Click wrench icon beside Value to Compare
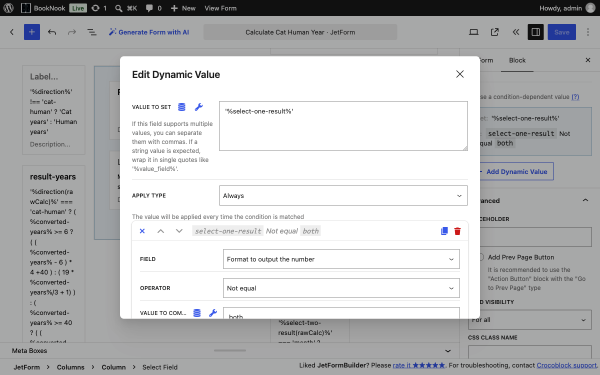Screen dimensions: 600x375 click(x=213, y=313)
